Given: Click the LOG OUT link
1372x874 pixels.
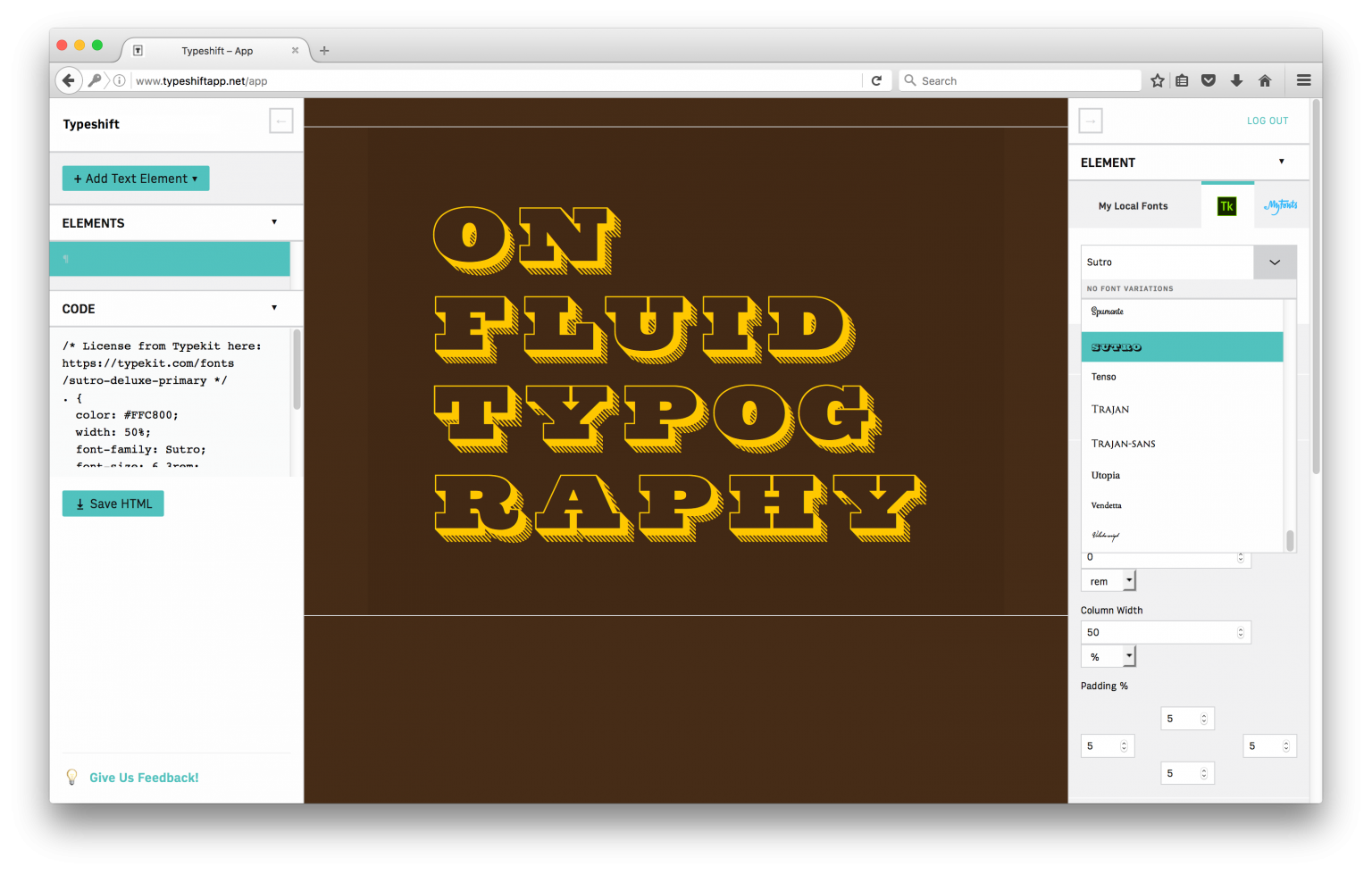Looking at the screenshot, I should [x=1267, y=120].
